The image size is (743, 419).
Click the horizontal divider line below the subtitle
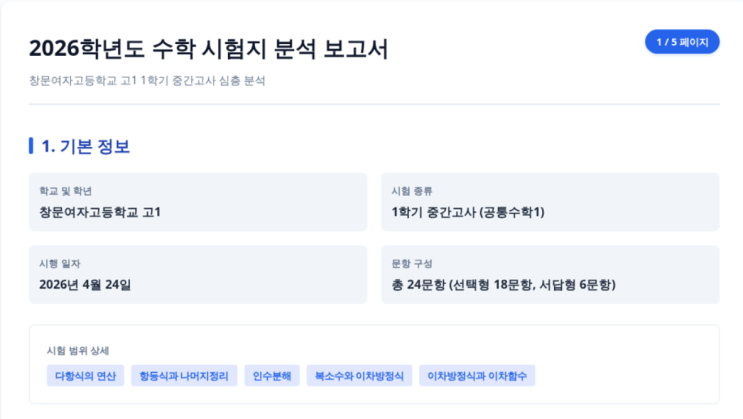(x=374, y=104)
